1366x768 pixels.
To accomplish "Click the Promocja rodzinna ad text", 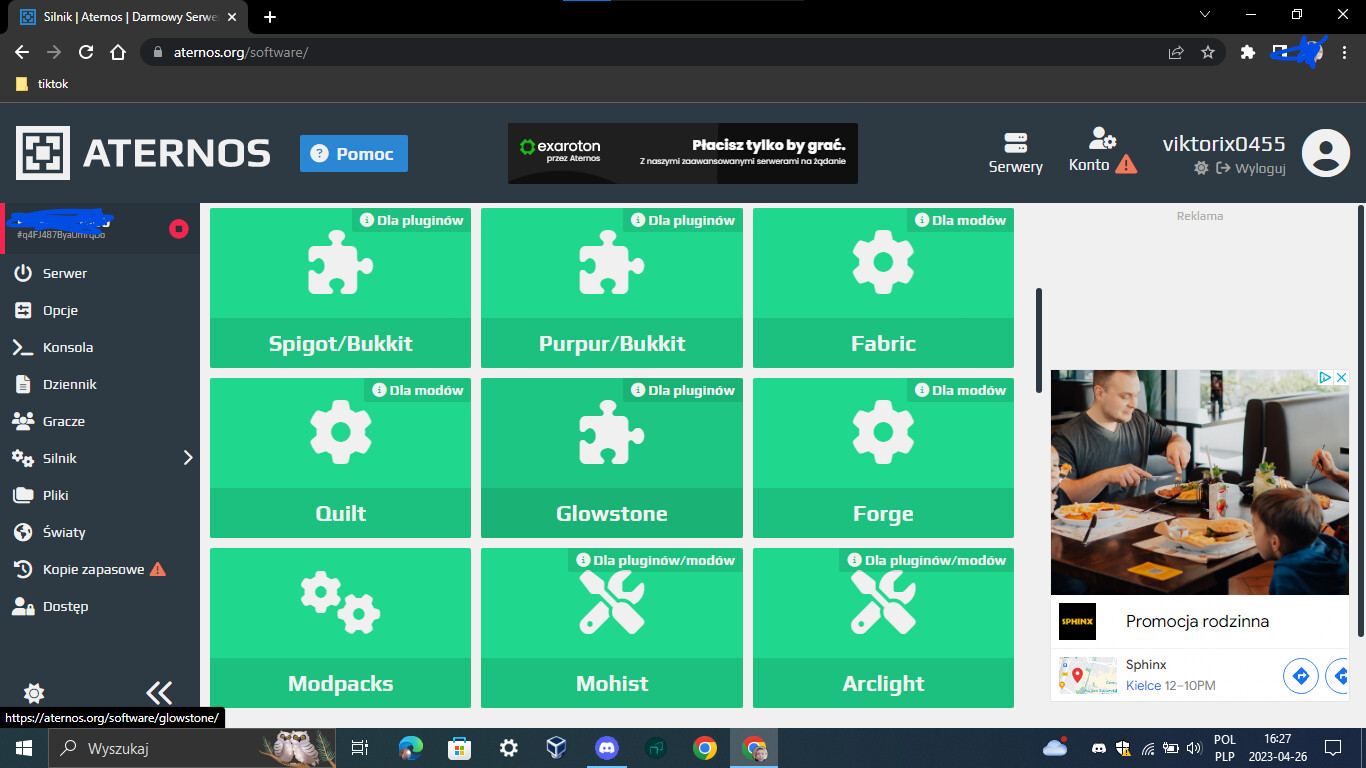I will (x=1197, y=621).
